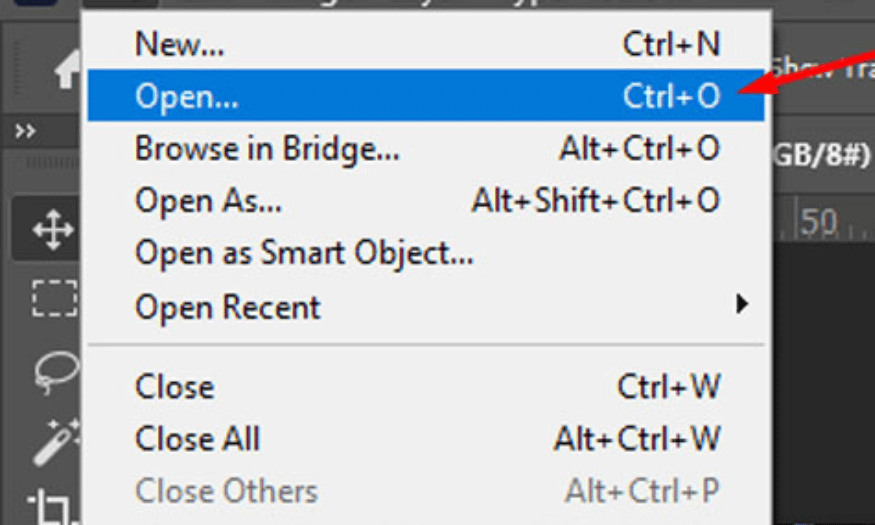Click the document tab showing GB/8#
The height and width of the screenshot is (525, 875).
[822, 155]
